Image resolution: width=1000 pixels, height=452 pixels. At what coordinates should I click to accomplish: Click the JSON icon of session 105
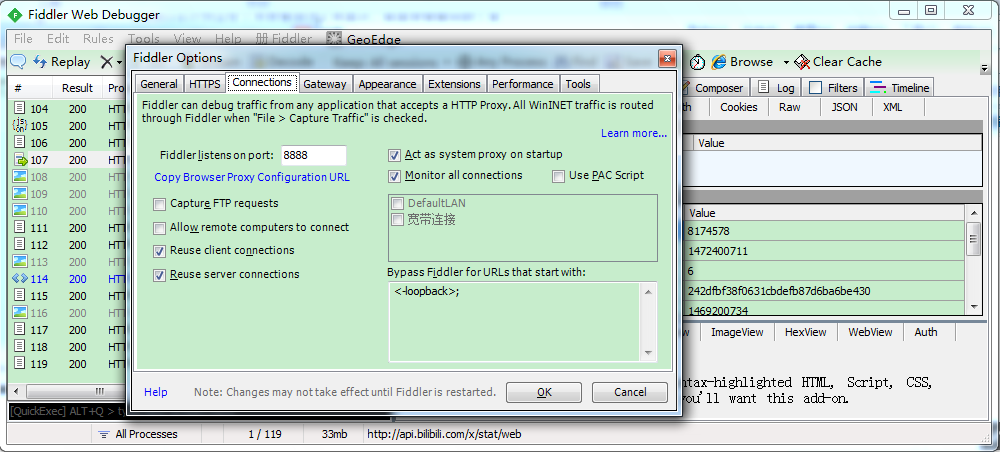tap(20, 126)
